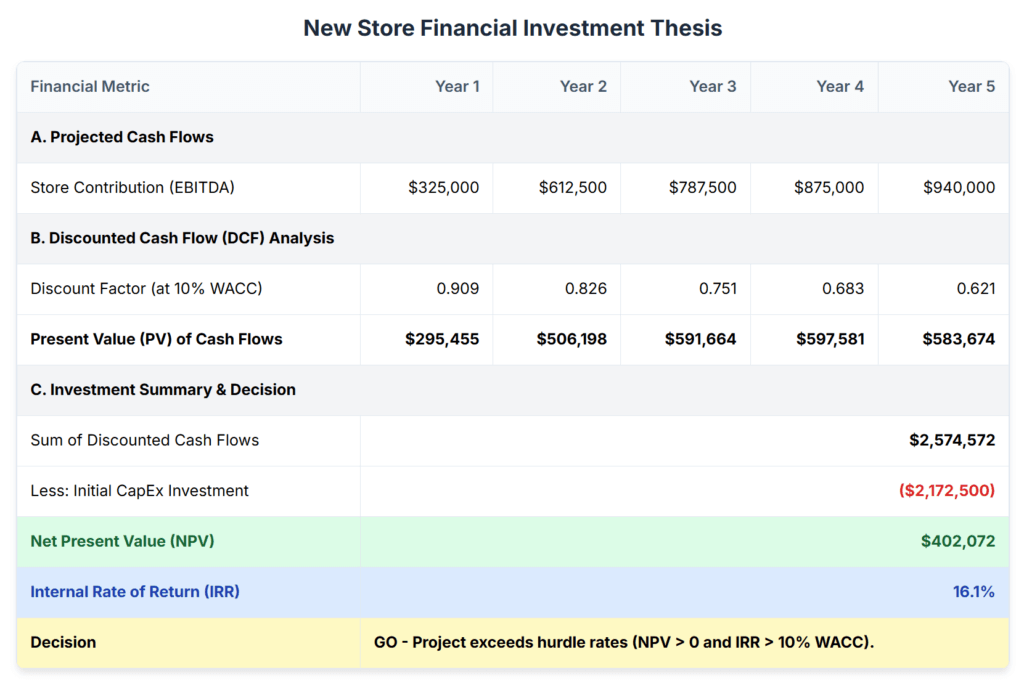1024x684 pixels.
Task: Select the discount factor 0.621
Action: pyautogui.click(x=976, y=288)
